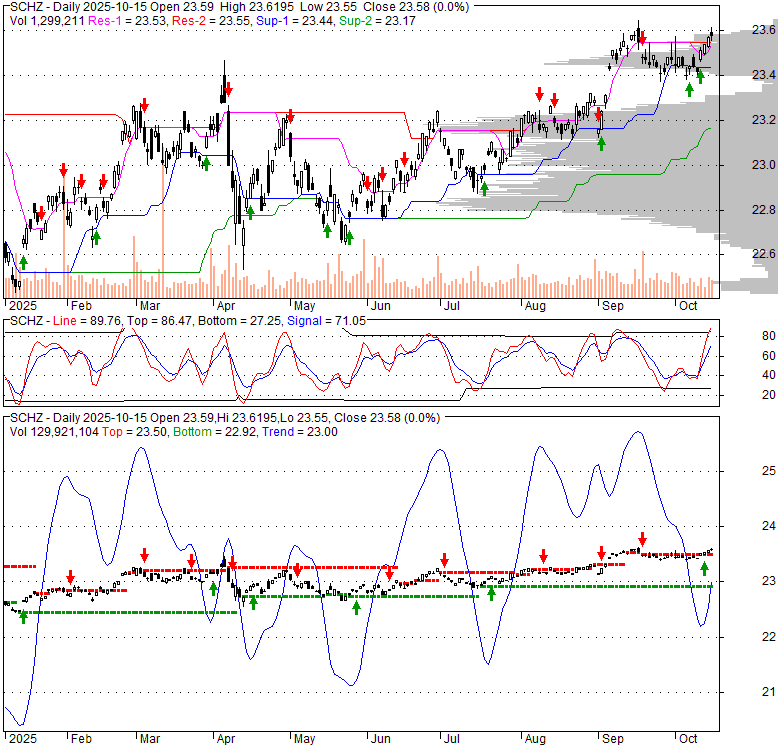Click the 25 label on trend chart axis
The height and width of the screenshot is (745, 780).
pos(769,470)
